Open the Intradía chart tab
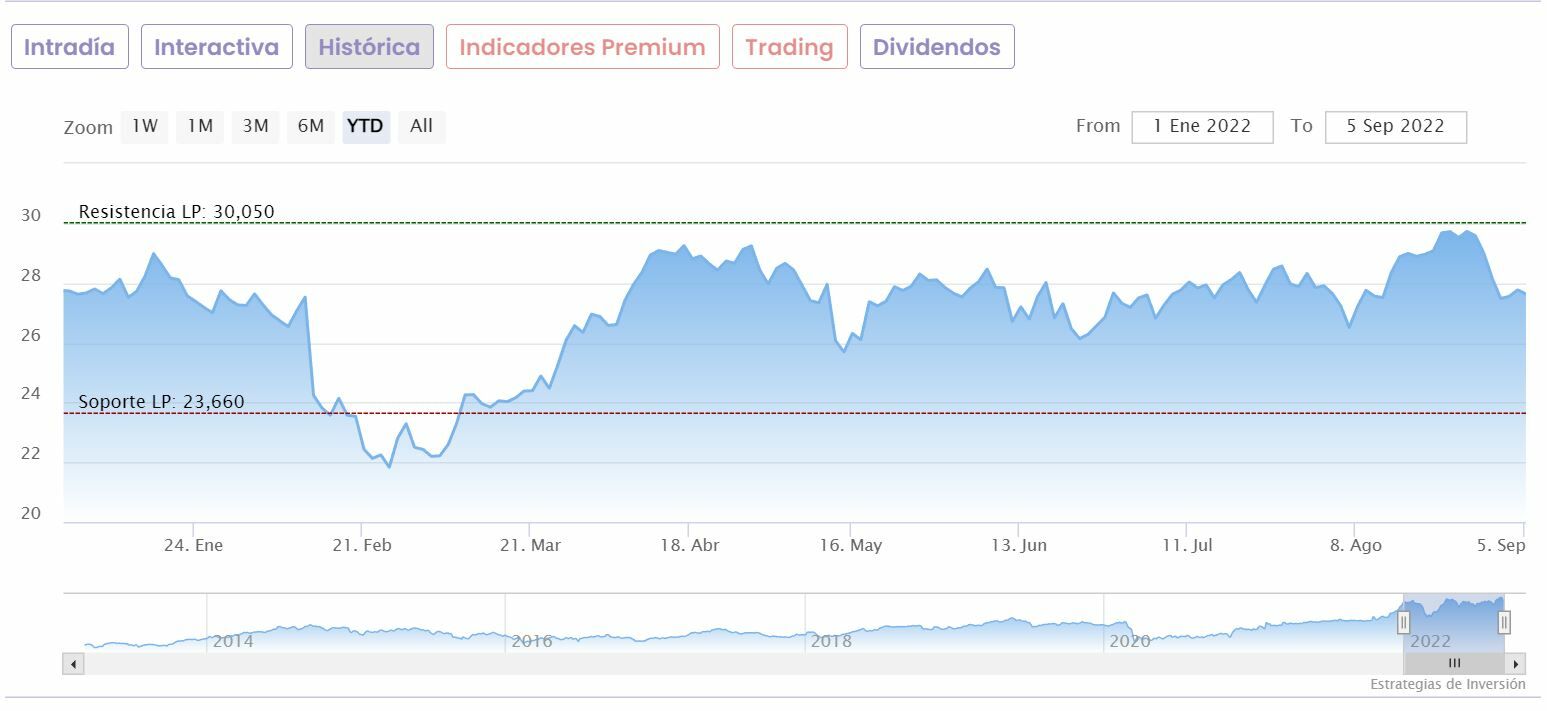Screen dimensions: 1547x711 click(x=70, y=47)
